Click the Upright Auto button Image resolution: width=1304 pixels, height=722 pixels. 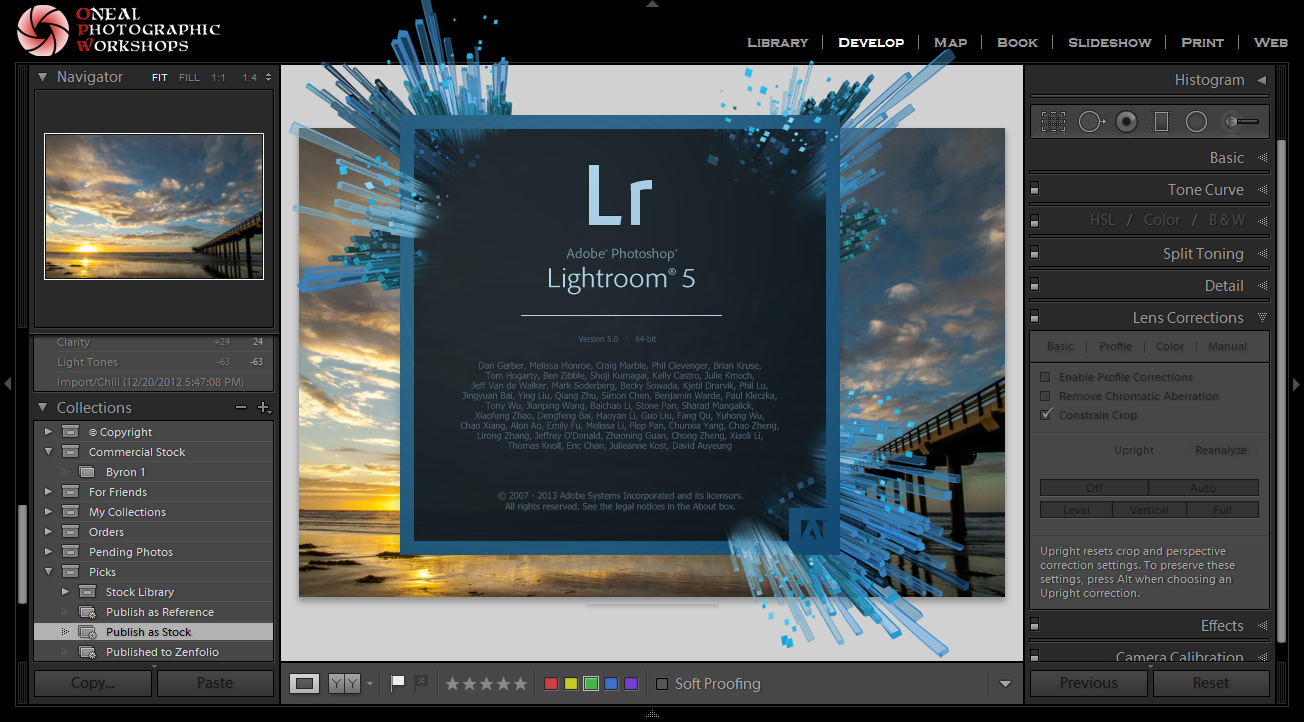pyautogui.click(x=1203, y=488)
